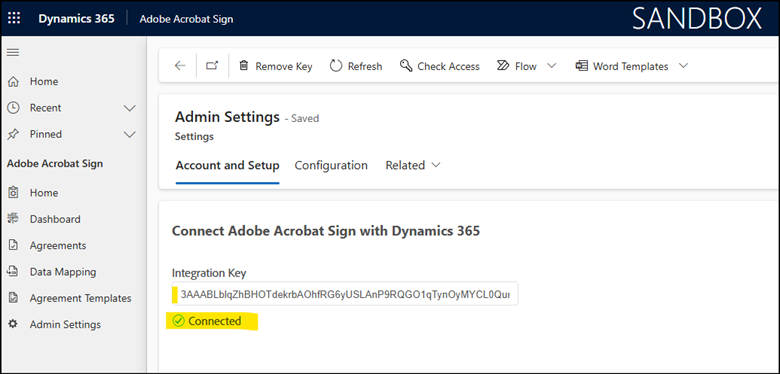The width and height of the screenshot is (780, 374).
Task: Open the Related tab dropdown
Action: click(x=413, y=165)
